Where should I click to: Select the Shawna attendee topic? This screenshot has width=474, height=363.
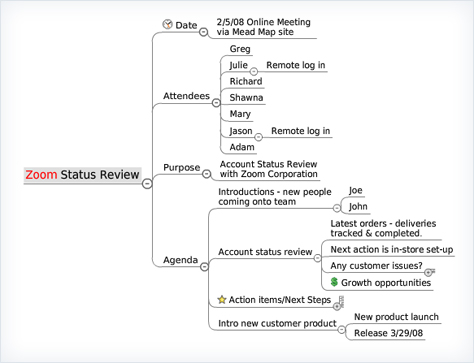tap(246, 98)
